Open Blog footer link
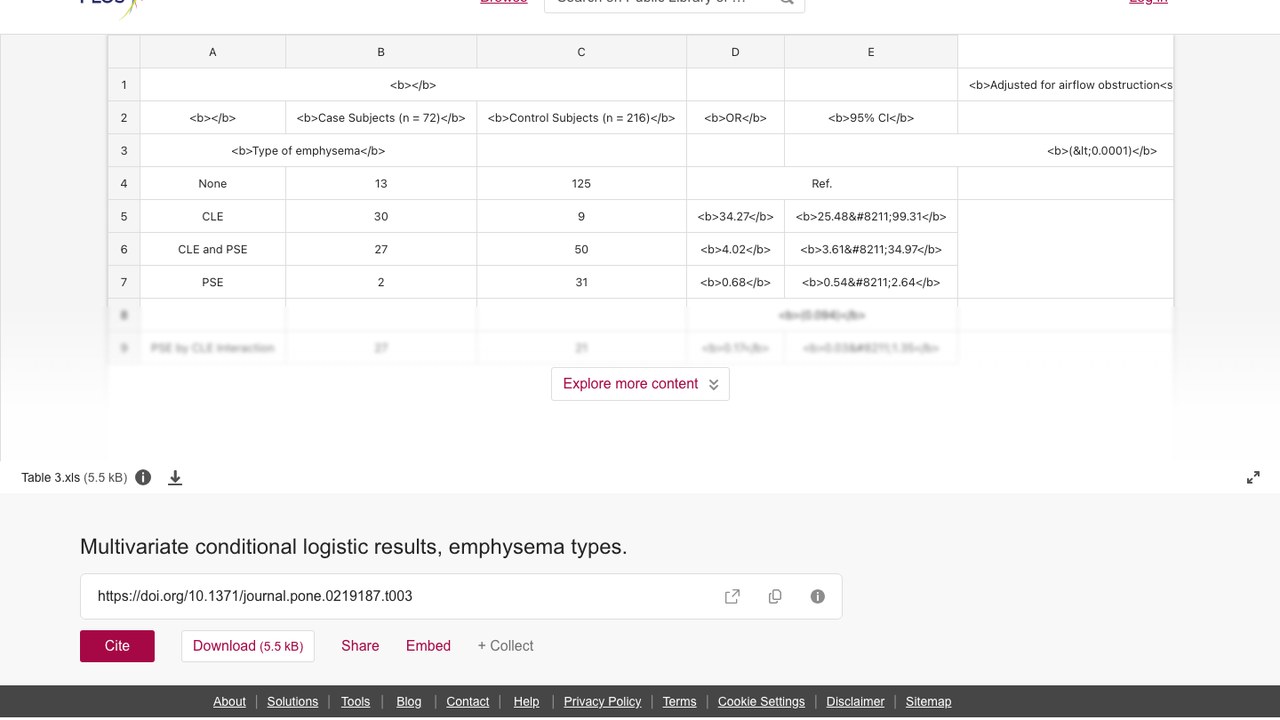The width and height of the screenshot is (1280, 720). 409,702
